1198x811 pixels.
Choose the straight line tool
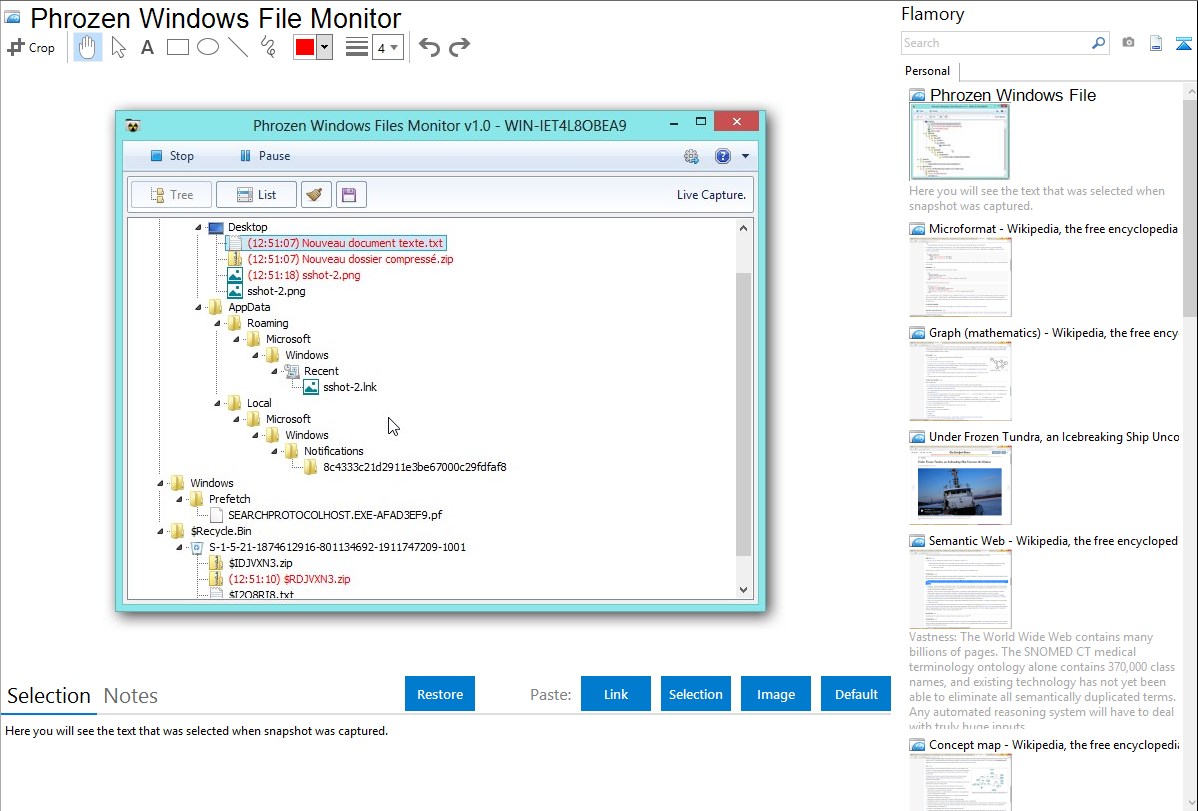click(238, 47)
